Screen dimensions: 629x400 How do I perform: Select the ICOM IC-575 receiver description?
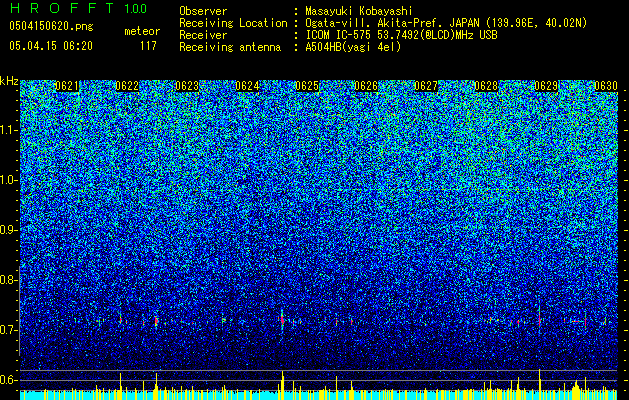coord(401,35)
